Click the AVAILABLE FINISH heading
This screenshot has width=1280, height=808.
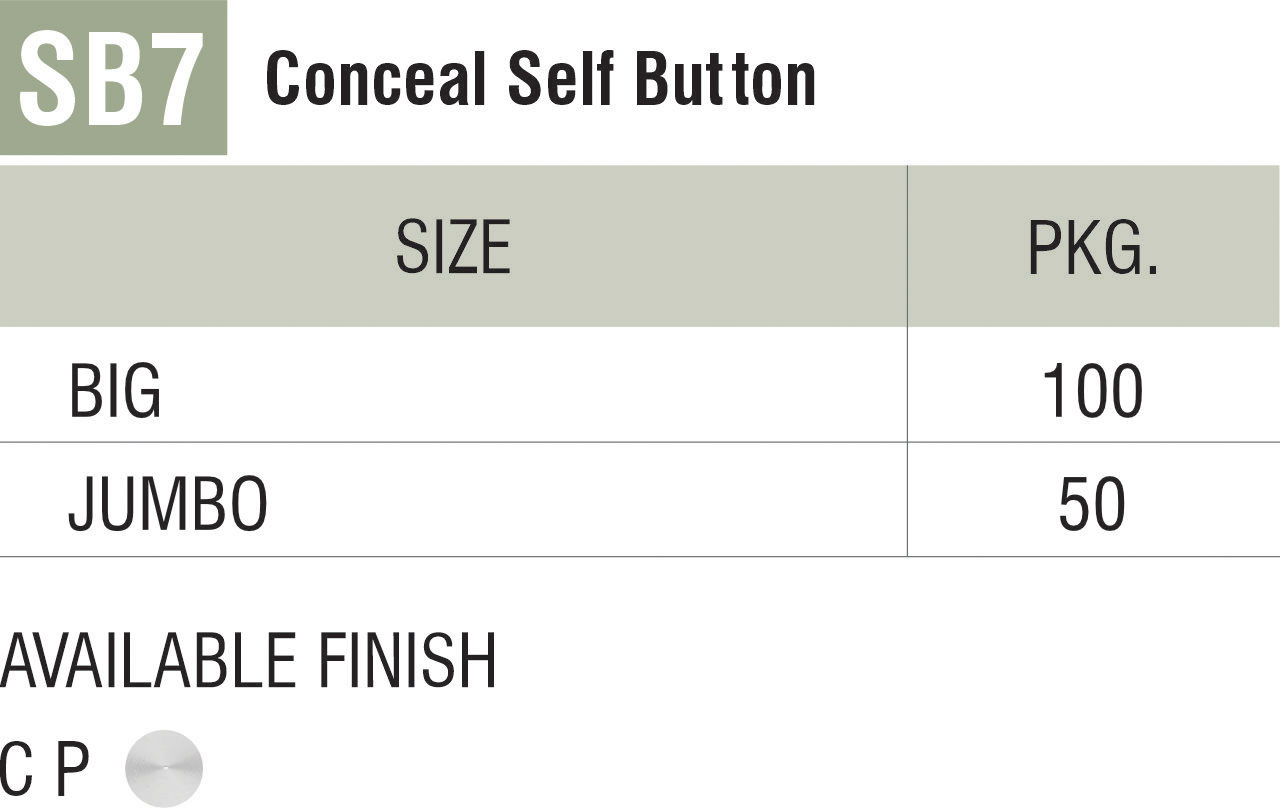point(248,661)
